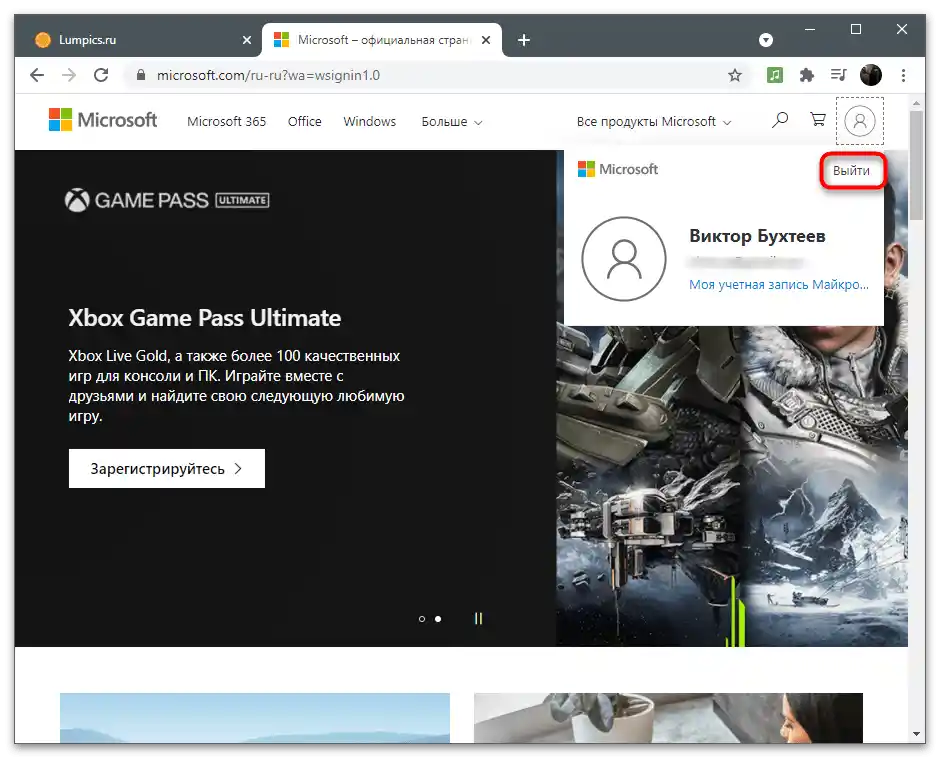This screenshot has width=940, height=758.
Task: Open the media control playlist icon
Action: (839, 75)
